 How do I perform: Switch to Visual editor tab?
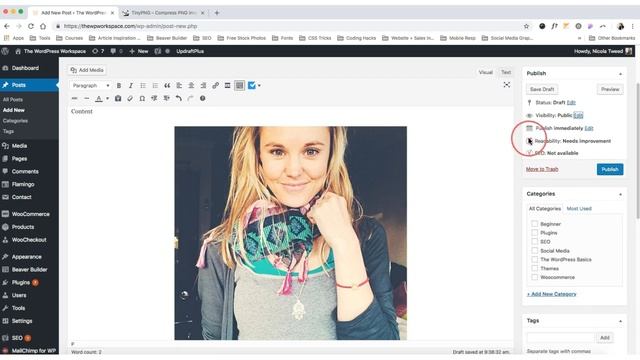pos(486,72)
